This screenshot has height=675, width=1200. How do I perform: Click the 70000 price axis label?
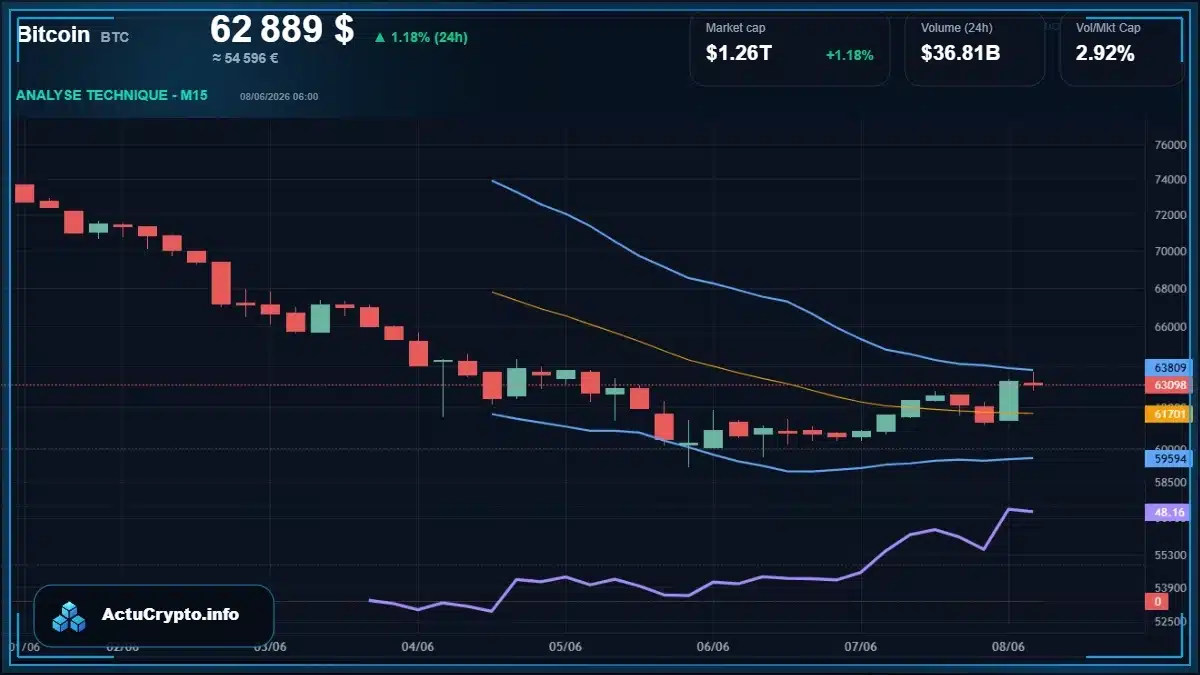1169,252
